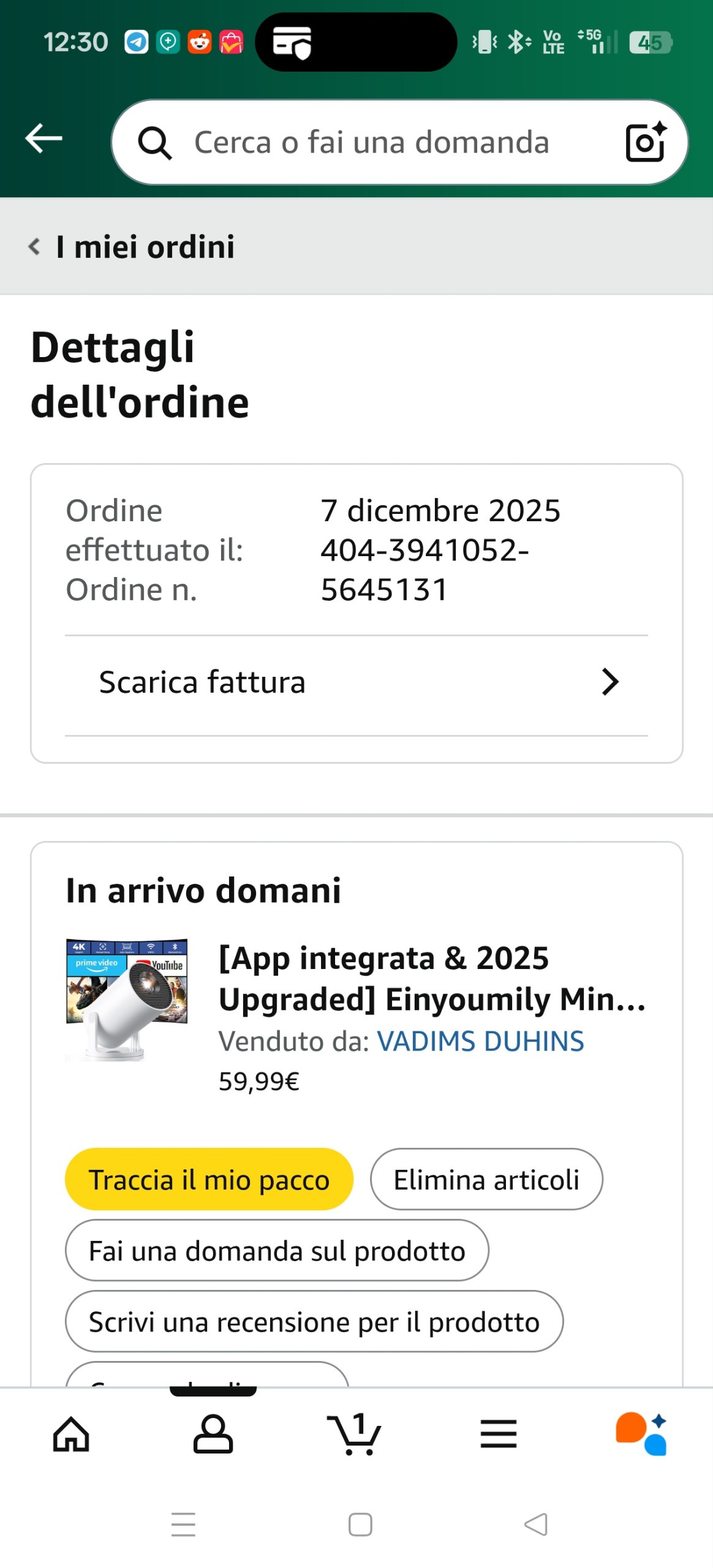Open seller VADIMS DUHINS link
The width and height of the screenshot is (713, 1568).
tap(480, 1041)
